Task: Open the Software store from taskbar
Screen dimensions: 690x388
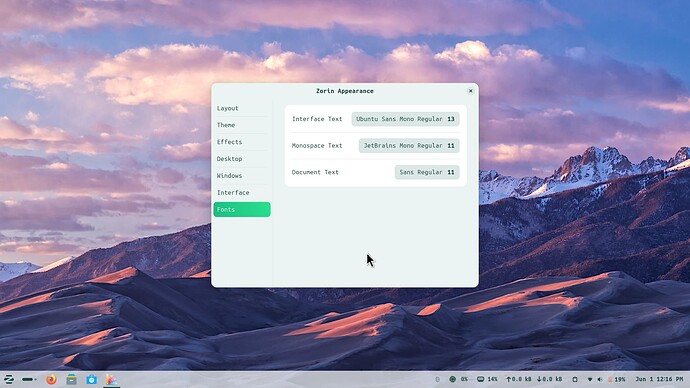Action: pos(92,379)
